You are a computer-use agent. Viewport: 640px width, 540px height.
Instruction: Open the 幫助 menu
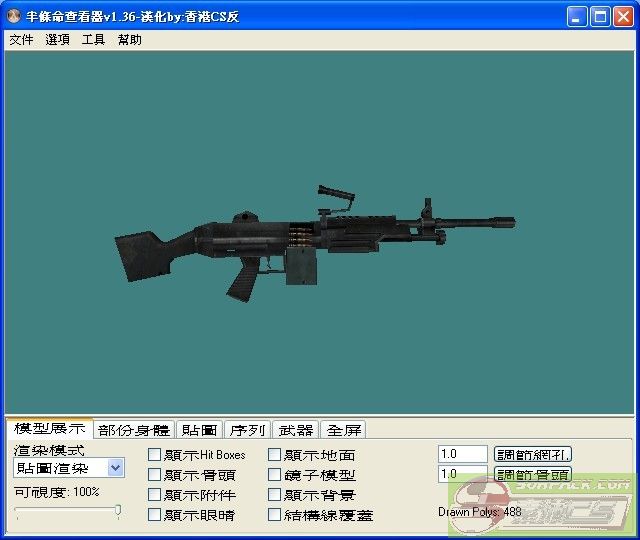129,40
